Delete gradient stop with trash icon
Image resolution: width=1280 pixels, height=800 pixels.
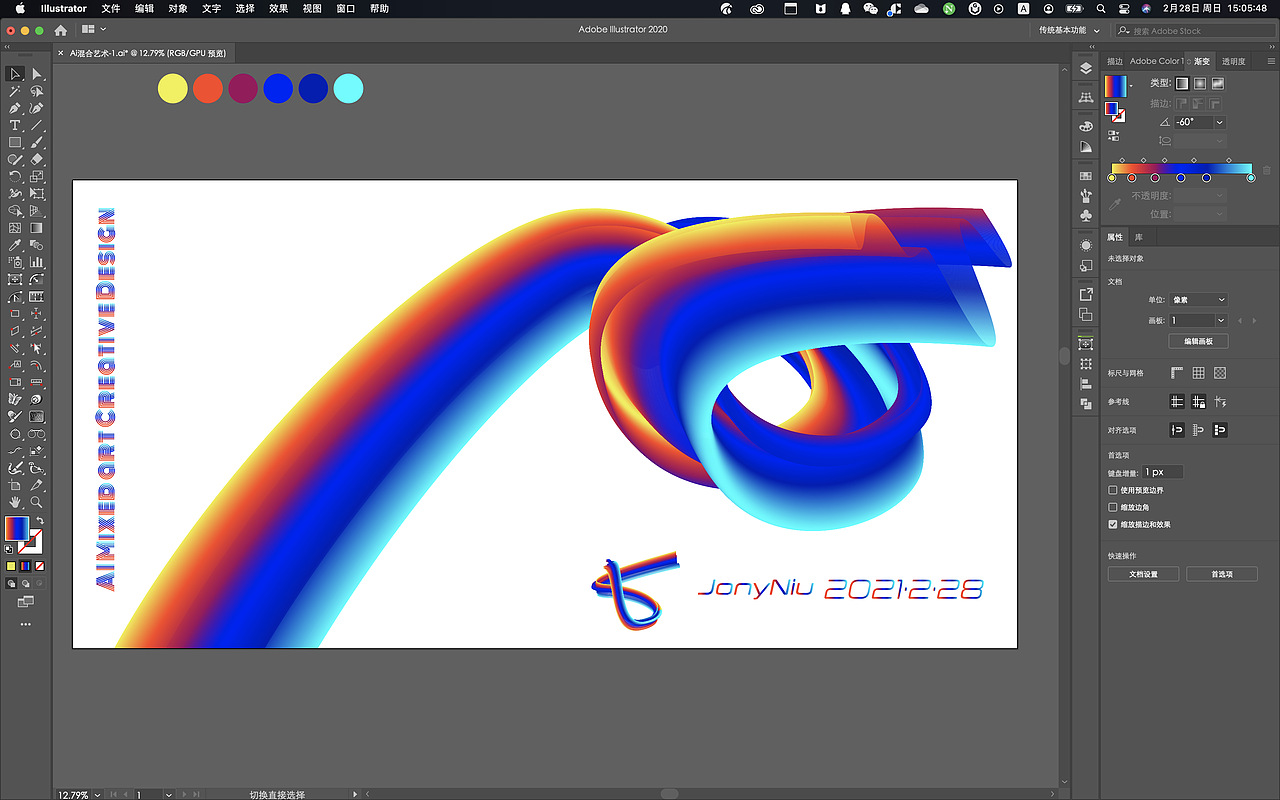coord(1267,170)
